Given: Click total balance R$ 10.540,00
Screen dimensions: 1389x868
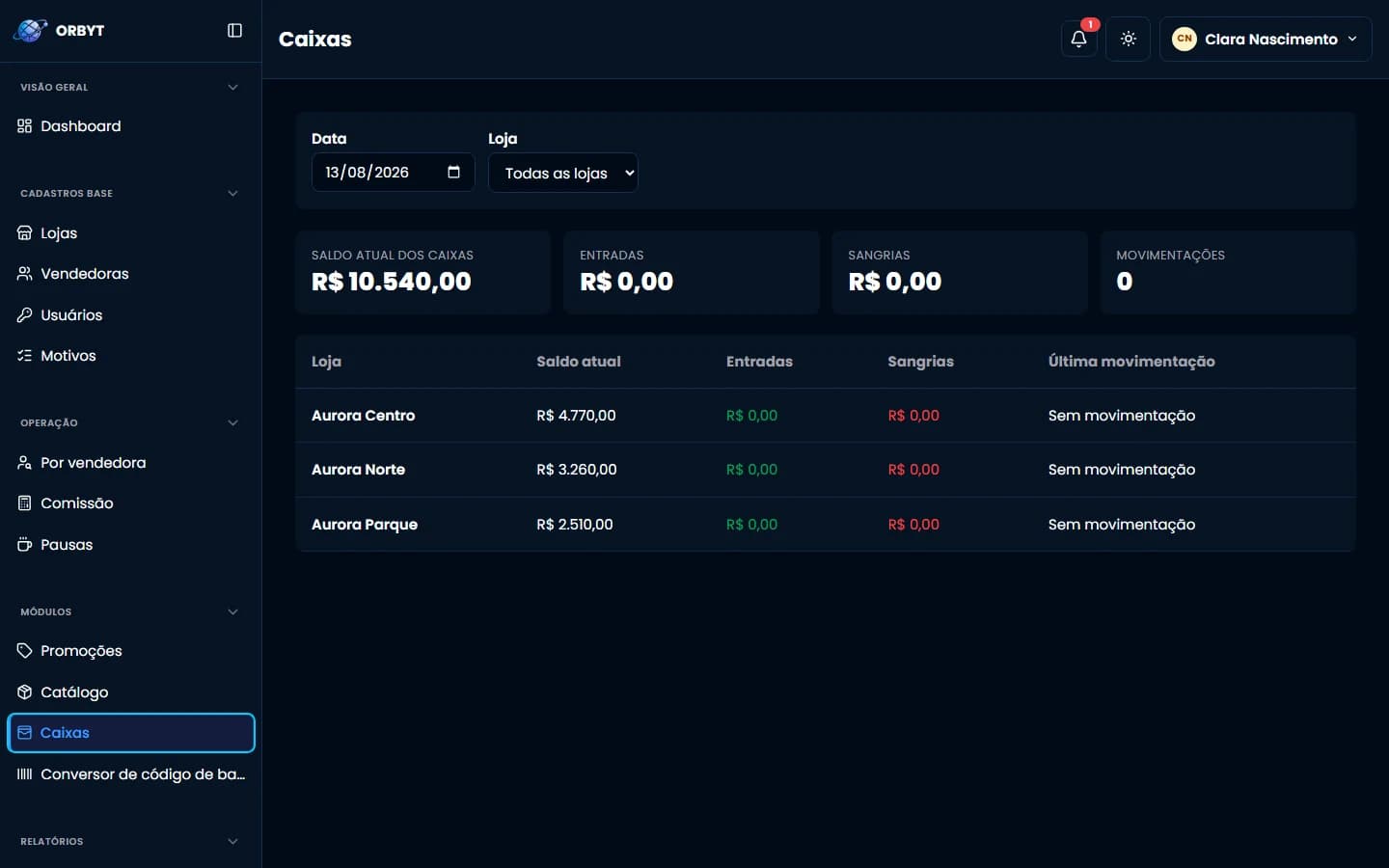Looking at the screenshot, I should coord(392,282).
